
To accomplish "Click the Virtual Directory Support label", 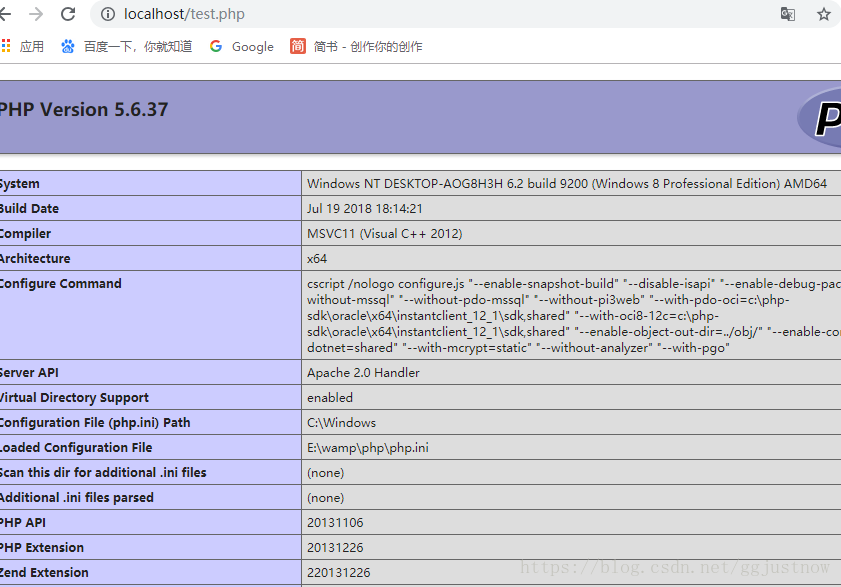I will [x=74, y=398].
